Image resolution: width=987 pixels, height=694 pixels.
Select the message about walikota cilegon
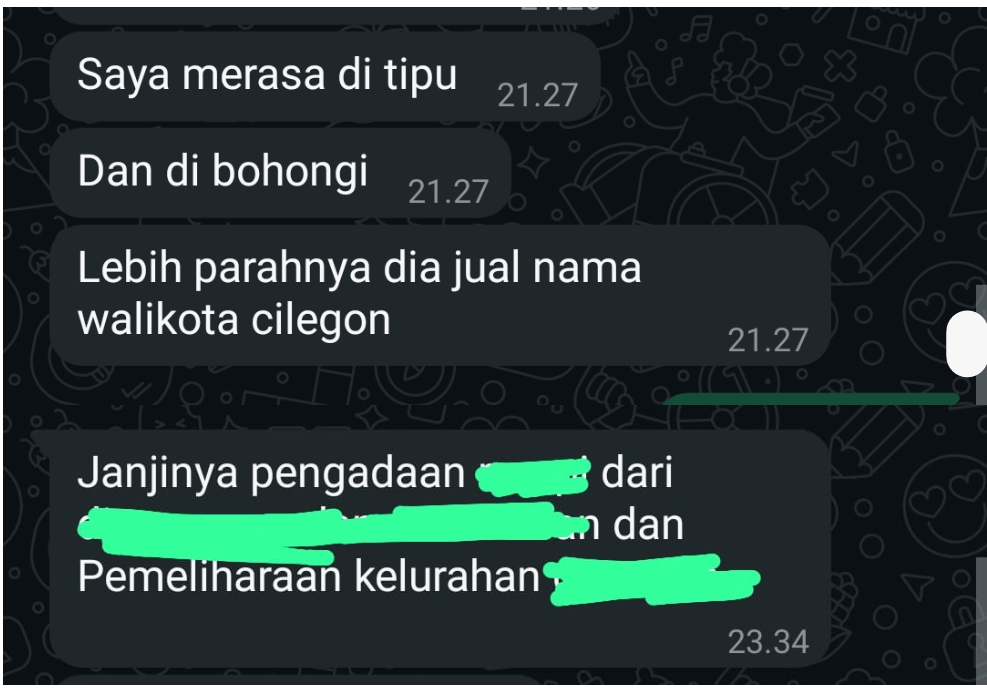440,296
